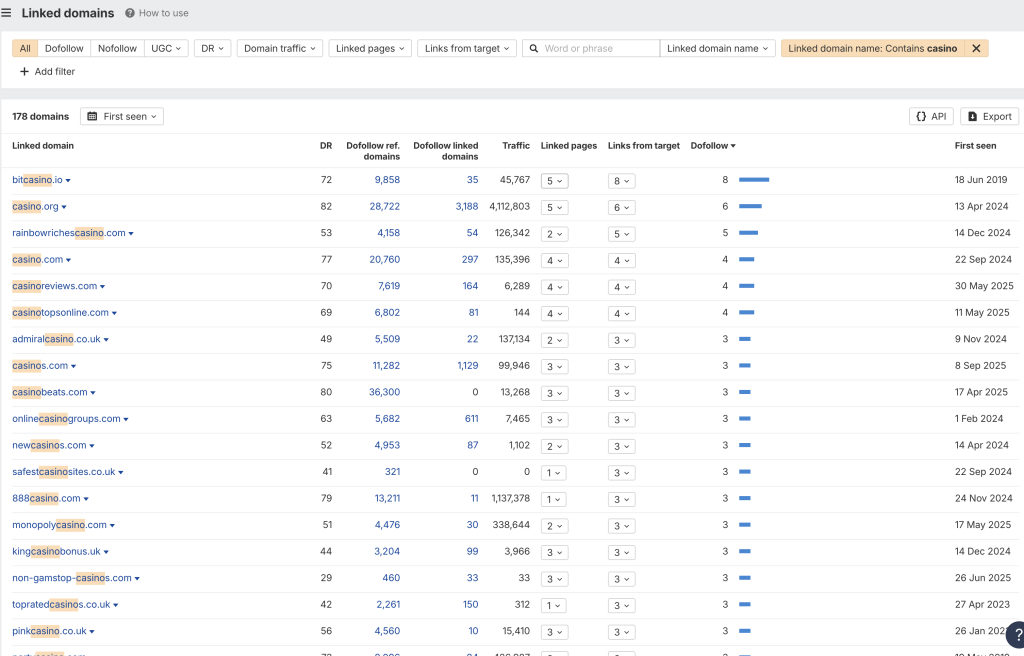This screenshot has height=656, width=1024.
Task: Open safestcasinosites.co.uk domain link
Action: tap(64, 472)
